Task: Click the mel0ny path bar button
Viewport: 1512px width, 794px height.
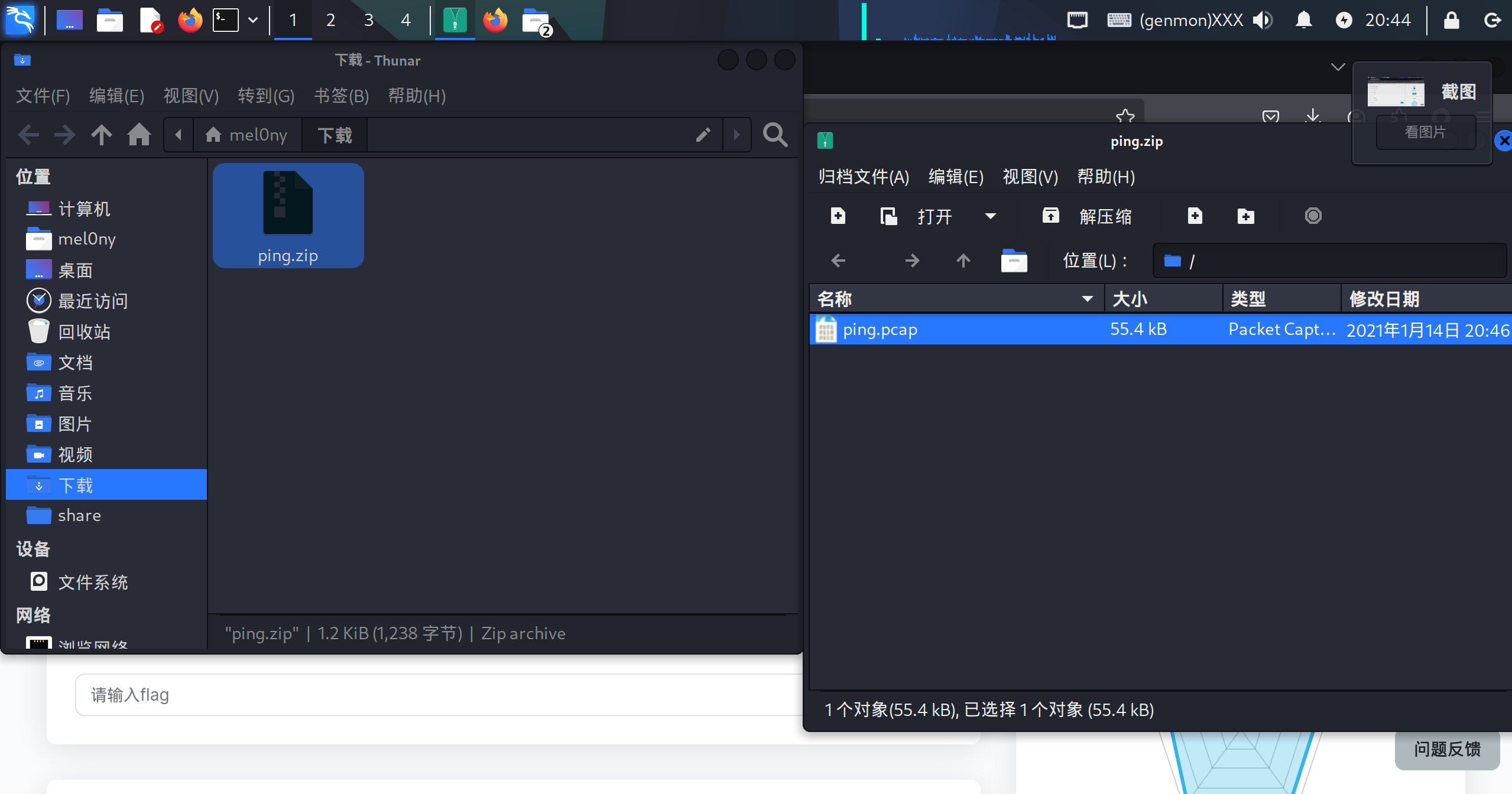Action: 247,135
